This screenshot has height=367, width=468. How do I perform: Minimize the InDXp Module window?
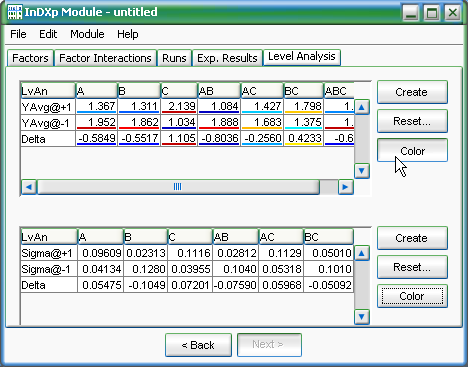tap(411, 13)
